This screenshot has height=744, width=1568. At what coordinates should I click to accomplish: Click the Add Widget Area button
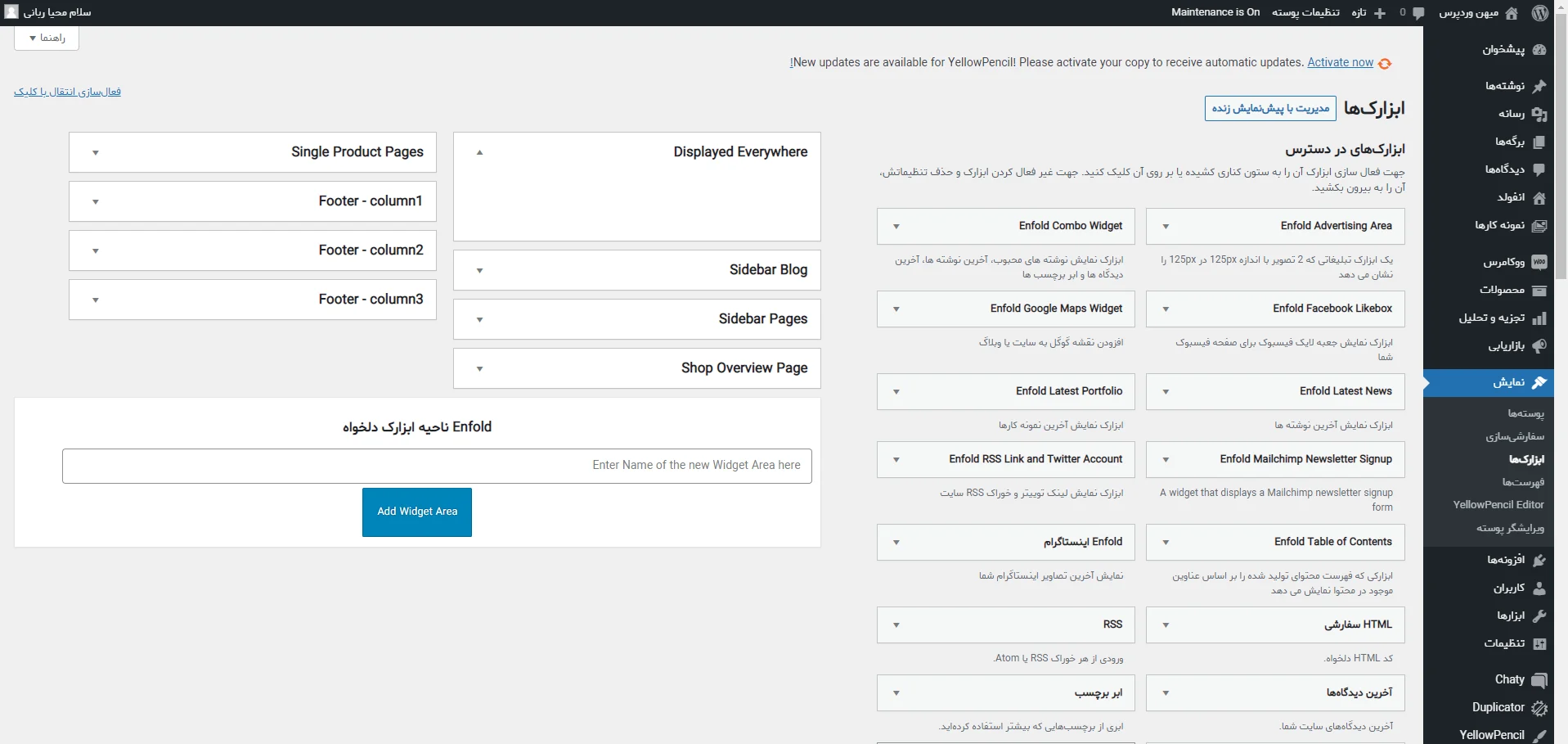(x=417, y=512)
